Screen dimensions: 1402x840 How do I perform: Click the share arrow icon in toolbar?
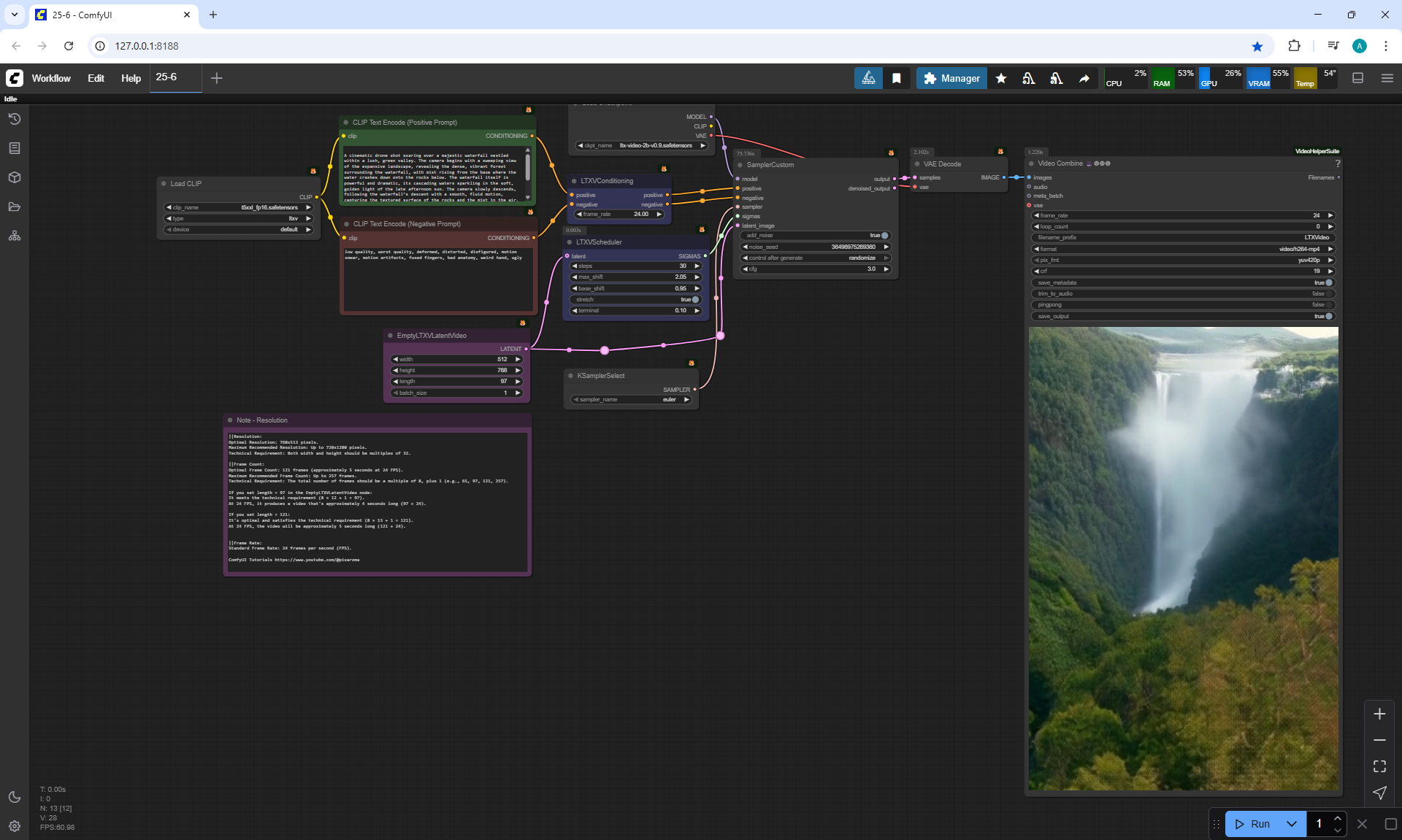tap(1084, 78)
